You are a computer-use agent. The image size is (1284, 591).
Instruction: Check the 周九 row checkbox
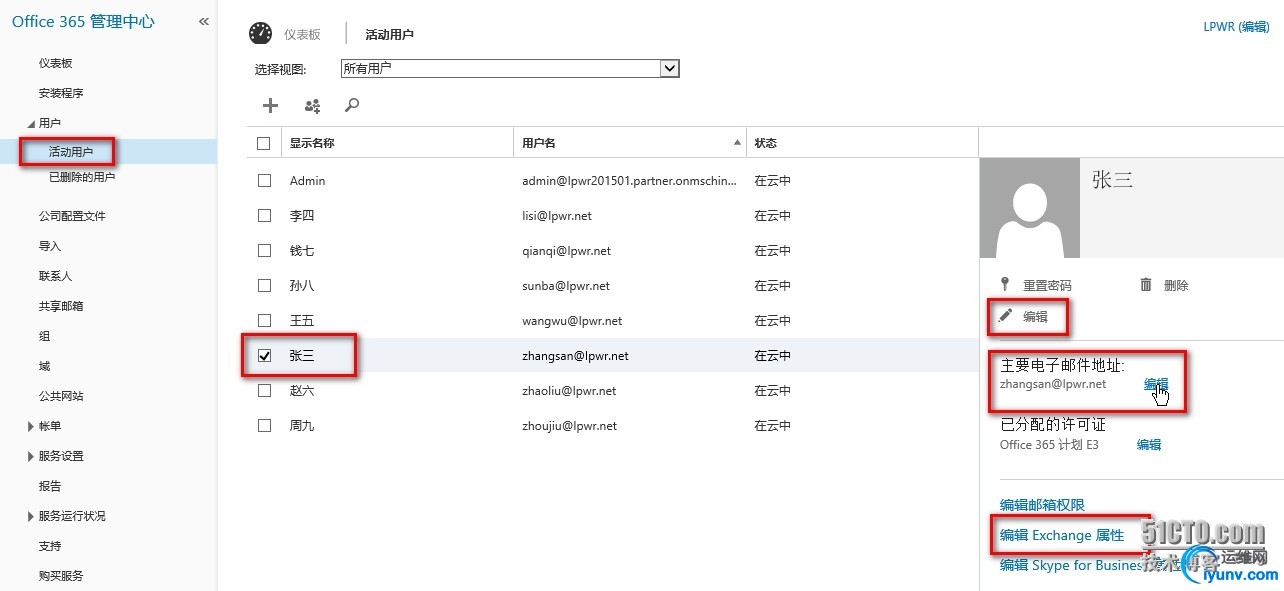pos(264,426)
